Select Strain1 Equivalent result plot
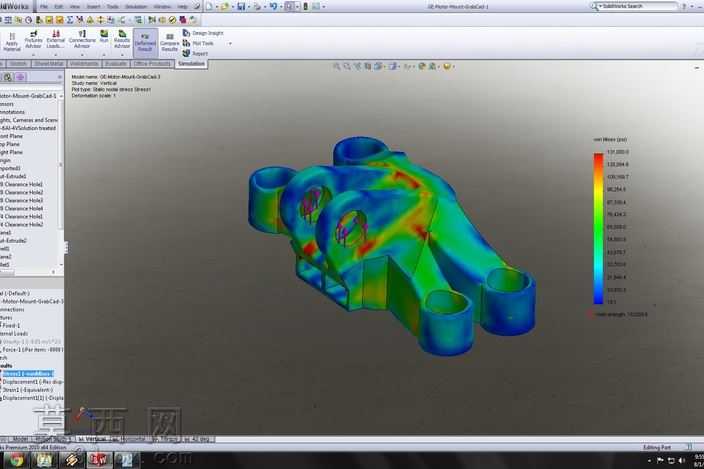Image resolution: width=704 pixels, height=469 pixels. click(x=27, y=390)
